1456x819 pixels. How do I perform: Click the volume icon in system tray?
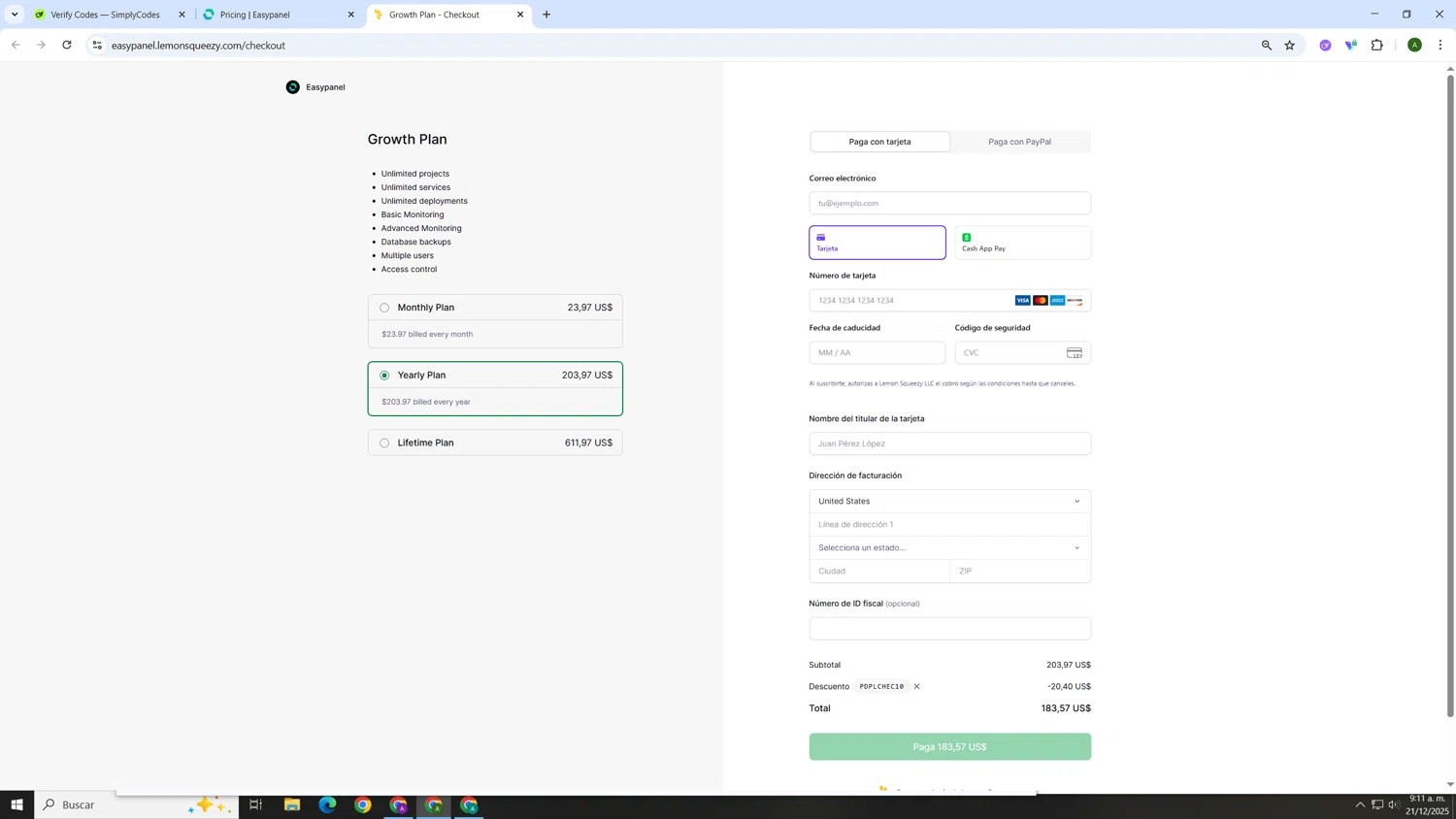[x=1394, y=804]
